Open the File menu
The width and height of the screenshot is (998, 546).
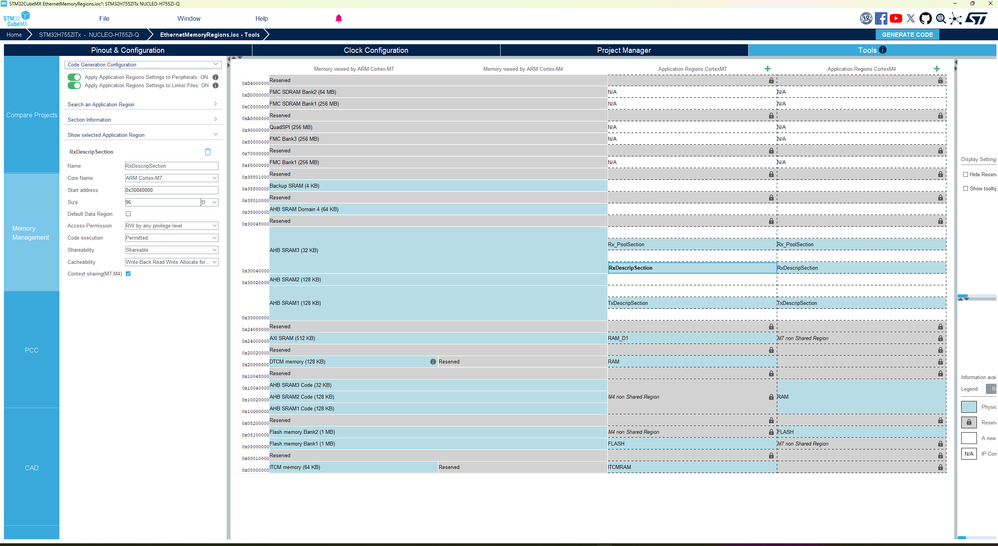[x=104, y=18]
